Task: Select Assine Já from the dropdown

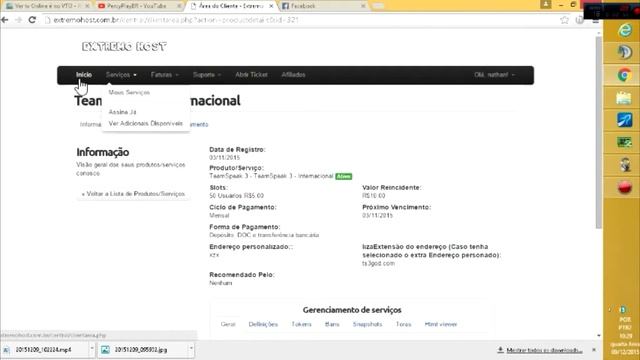Action: 122,112
